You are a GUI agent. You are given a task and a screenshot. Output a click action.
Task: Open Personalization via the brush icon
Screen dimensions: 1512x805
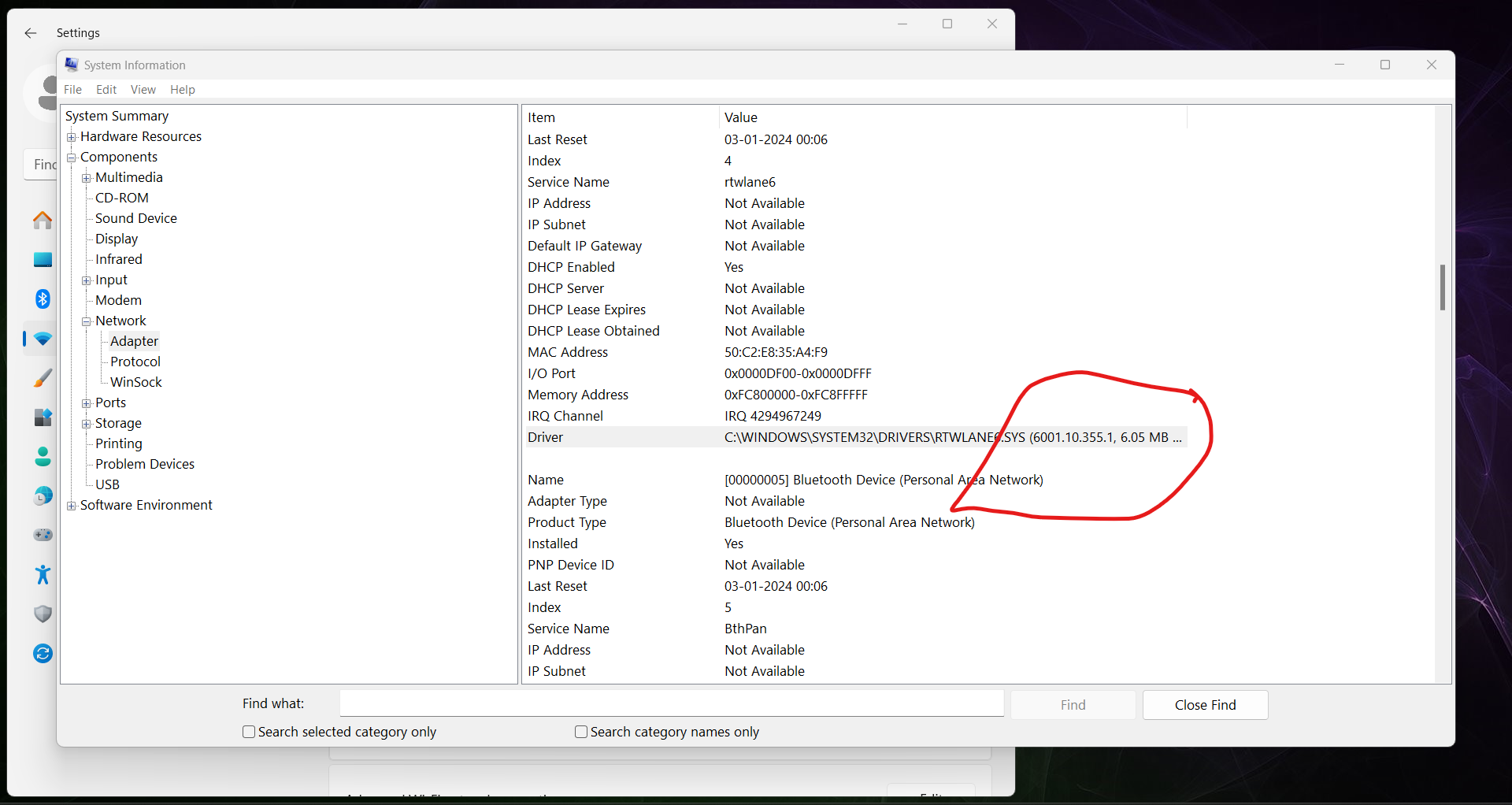point(43,378)
